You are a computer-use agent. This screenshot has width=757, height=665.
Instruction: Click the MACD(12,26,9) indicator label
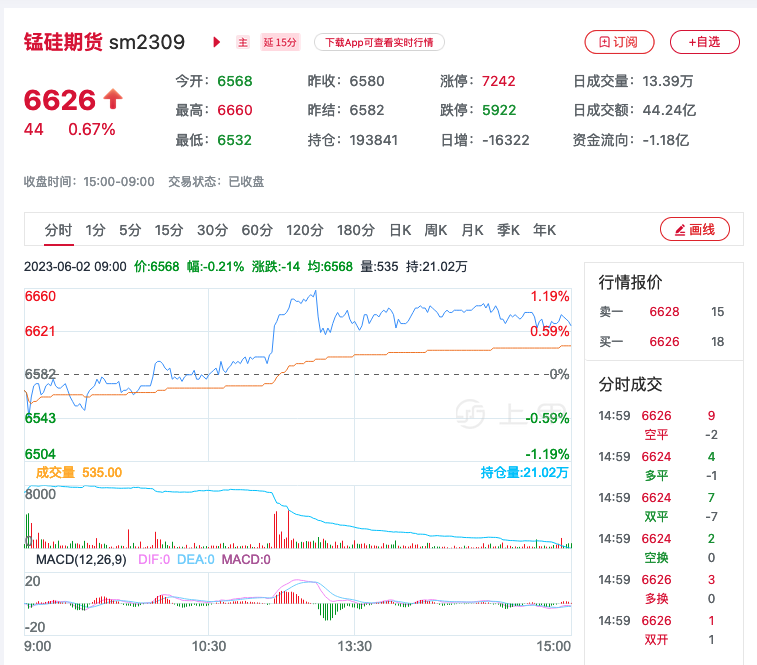[81, 560]
